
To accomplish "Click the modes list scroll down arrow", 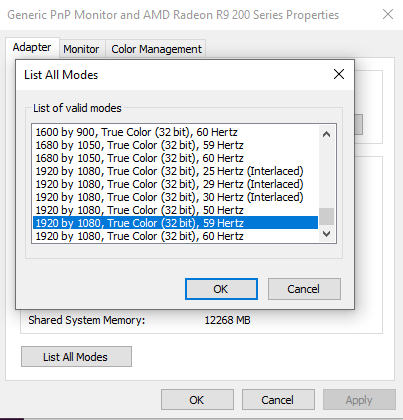I will tap(326, 234).
